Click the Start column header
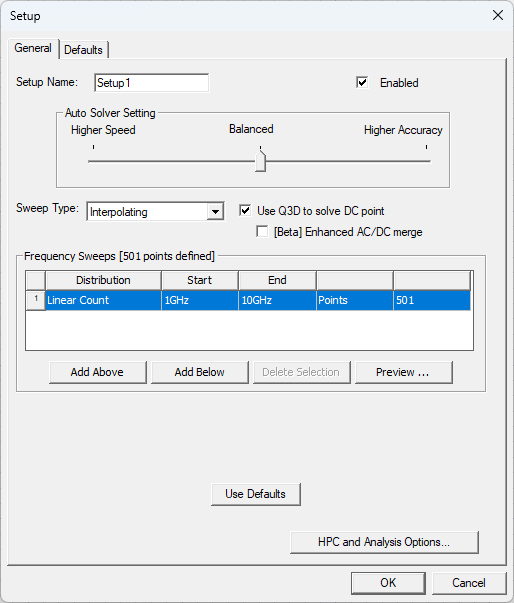Image resolution: width=514 pixels, height=603 pixels. click(x=200, y=280)
